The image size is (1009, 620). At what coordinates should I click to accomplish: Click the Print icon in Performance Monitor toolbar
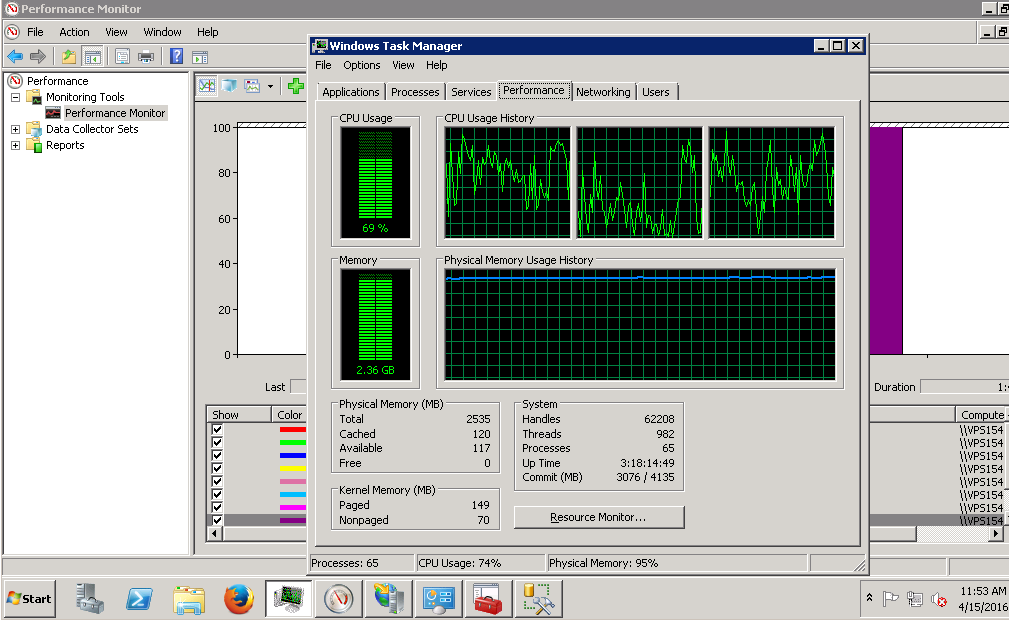coord(146,57)
